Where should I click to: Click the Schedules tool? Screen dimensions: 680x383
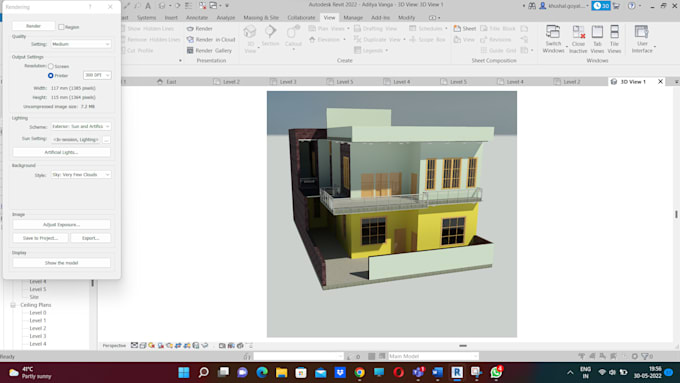click(x=428, y=29)
